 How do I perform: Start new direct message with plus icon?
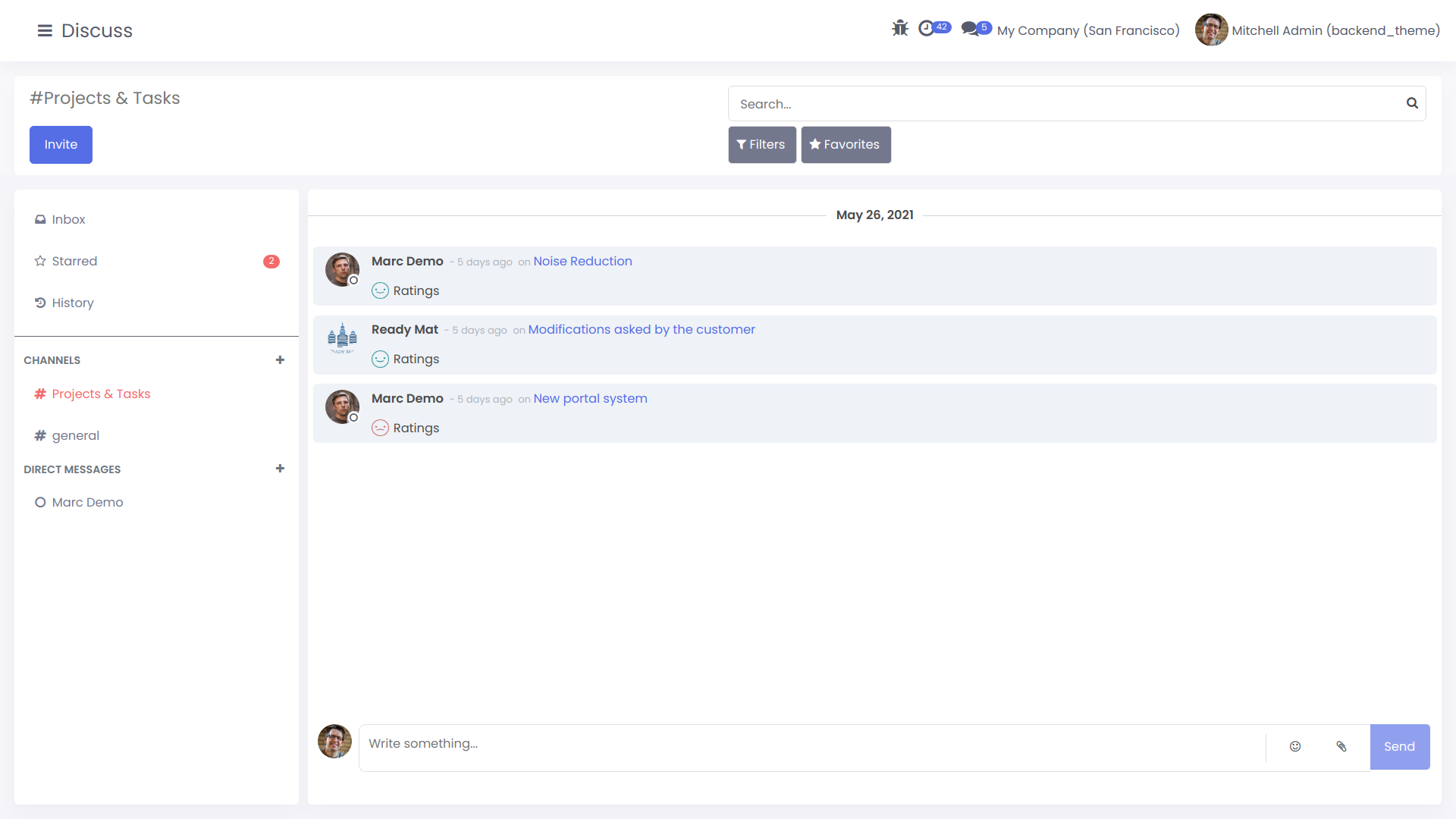coord(280,469)
